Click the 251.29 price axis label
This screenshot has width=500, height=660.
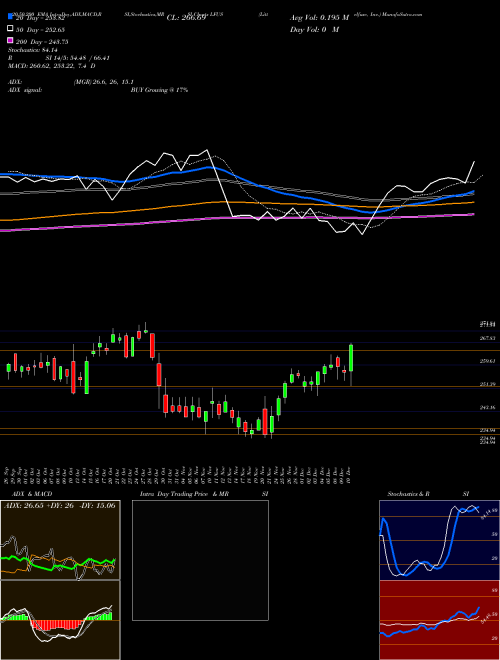(487, 384)
